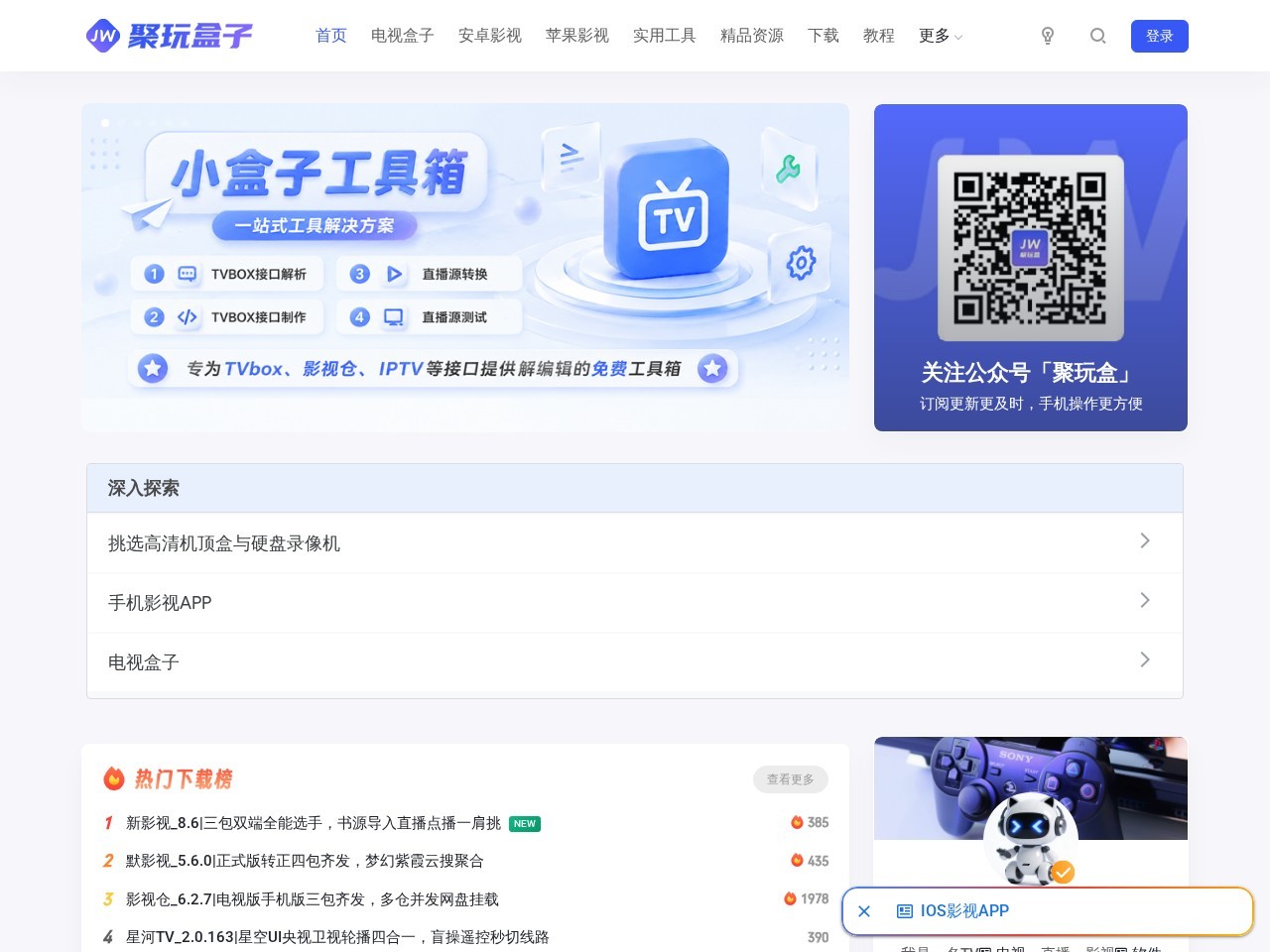Open 安卓影视 nav menu item
Image resolution: width=1270 pixels, height=952 pixels.
pos(490,36)
